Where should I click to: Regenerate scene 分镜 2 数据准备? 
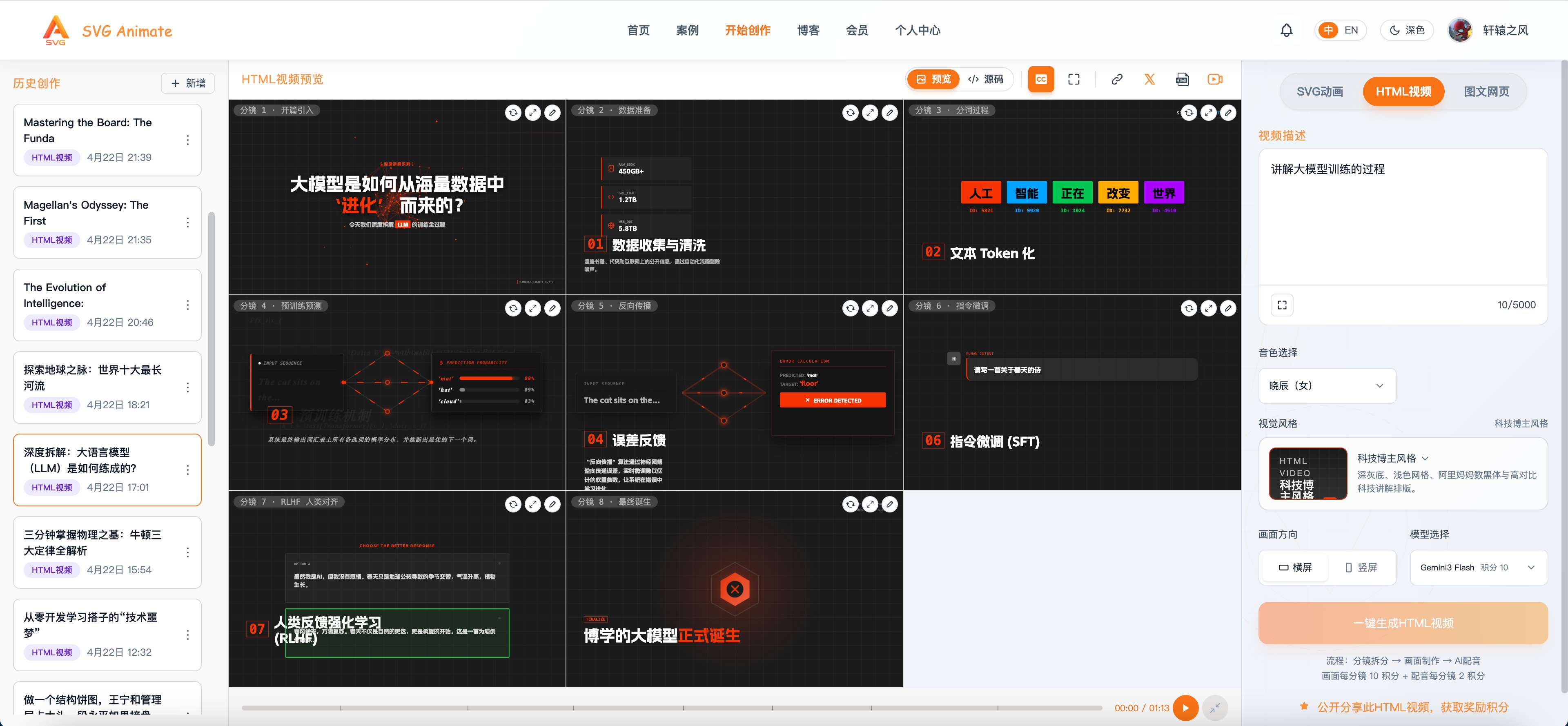[x=850, y=113]
